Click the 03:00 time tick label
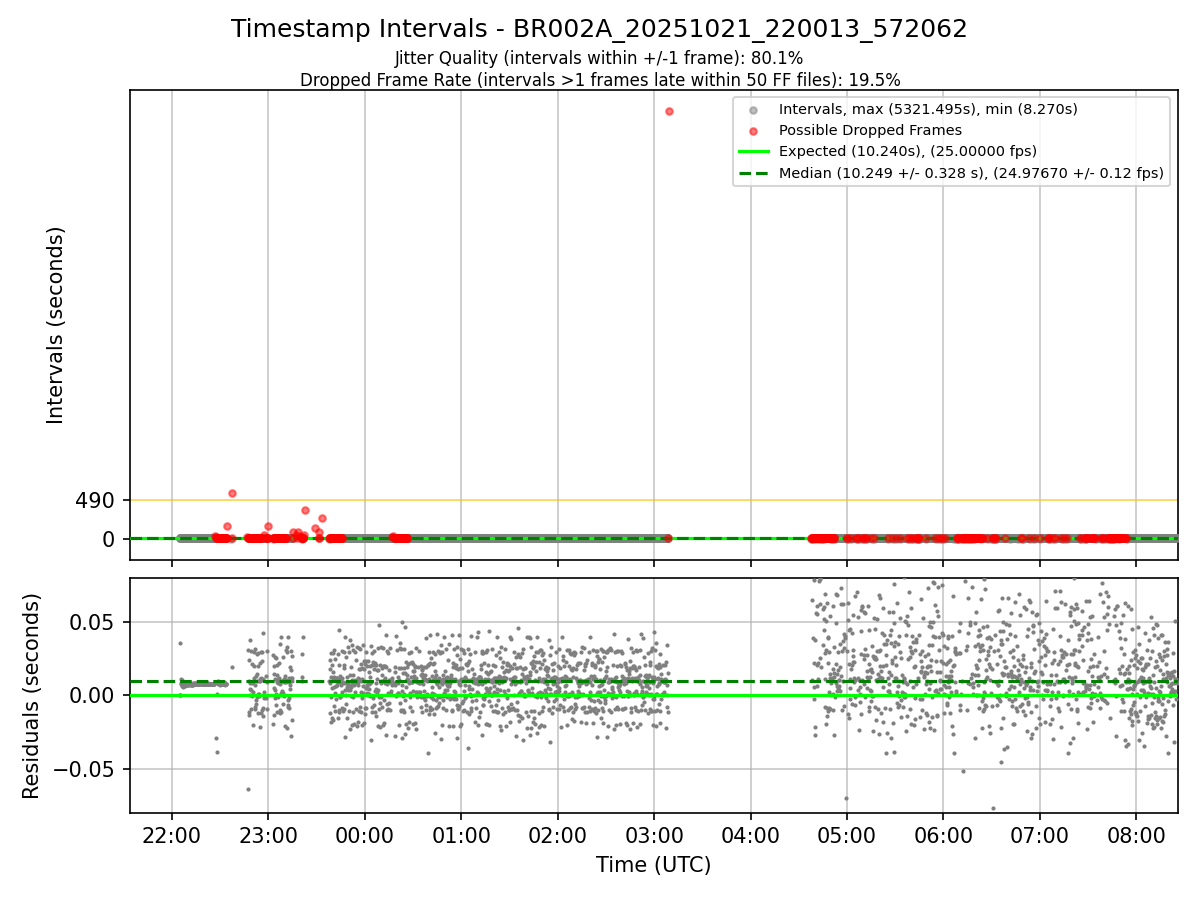 click(x=654, y=836)
